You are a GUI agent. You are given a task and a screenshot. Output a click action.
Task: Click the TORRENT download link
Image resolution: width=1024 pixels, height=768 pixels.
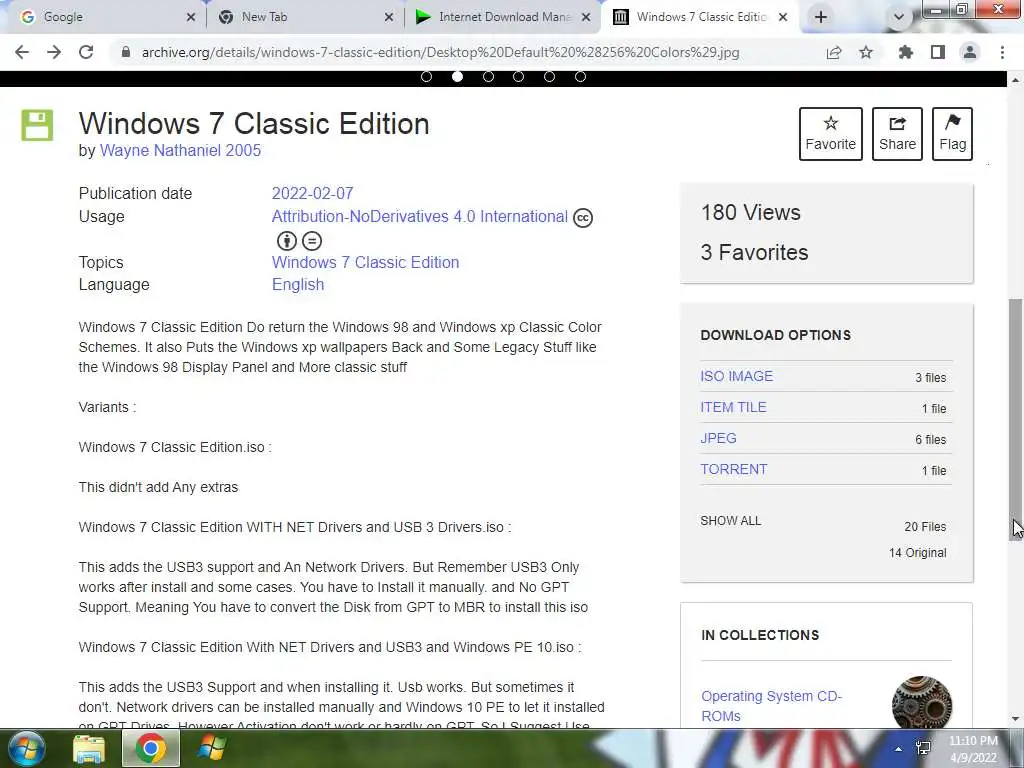click(734, 469)
